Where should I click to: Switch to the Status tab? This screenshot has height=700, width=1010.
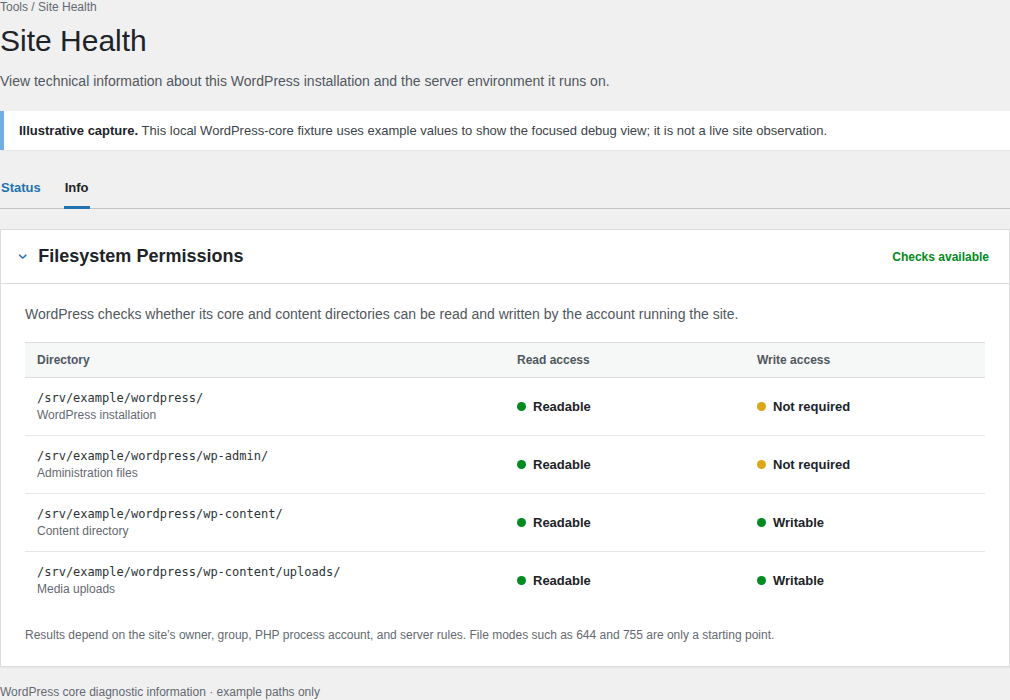pyautogui.click(x=21, y=187)
